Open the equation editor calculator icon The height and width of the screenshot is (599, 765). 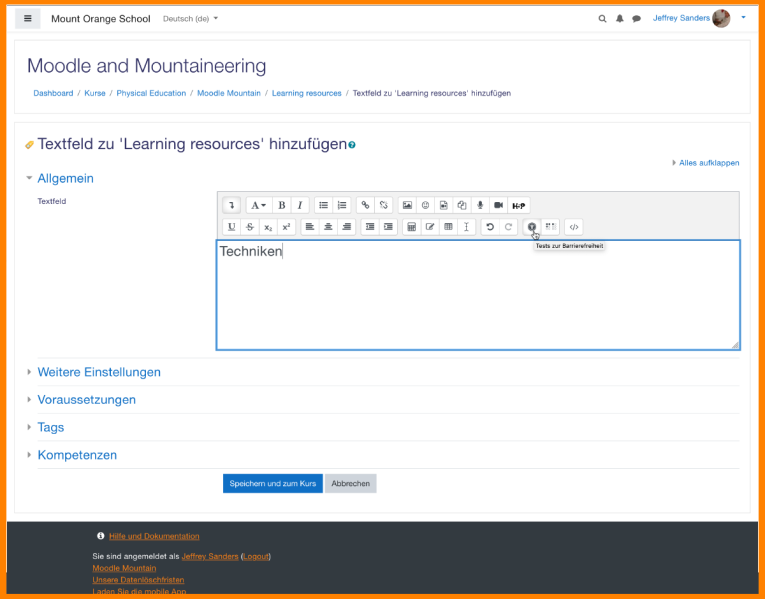pos(412,227)
